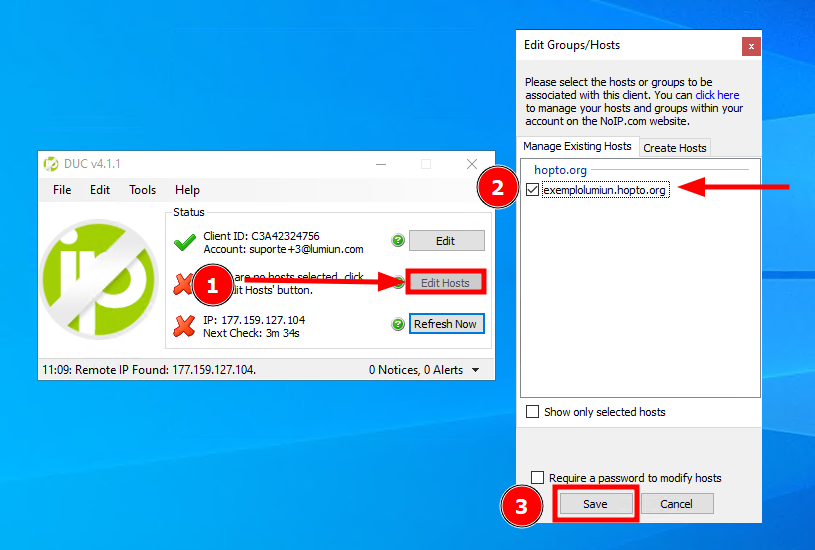Follow the 'click here' link
815x550 pixels.
click(x=717, y=95)
